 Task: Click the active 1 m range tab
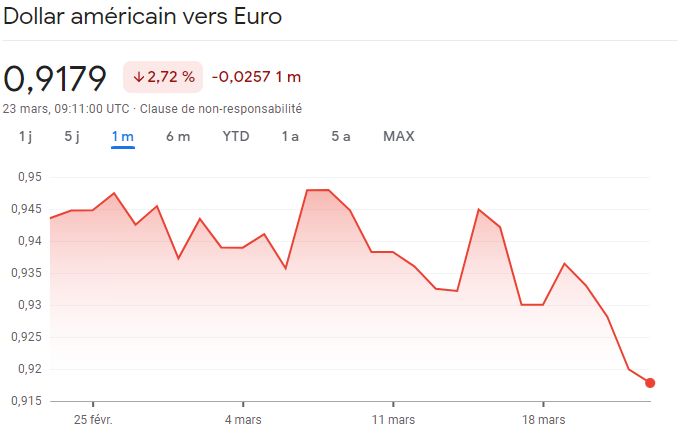click(x=123, y=136)
